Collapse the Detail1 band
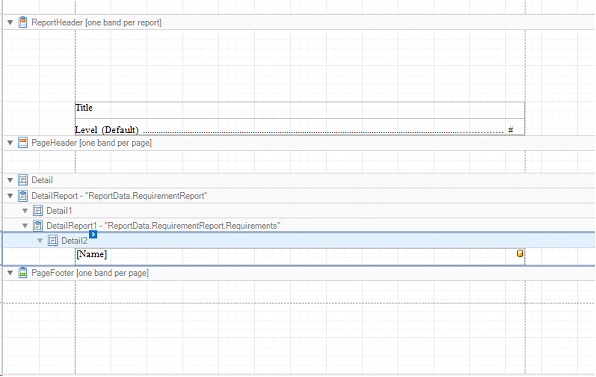Image resolution: width=596 pixels, height=377 pixels. point(25,211)
